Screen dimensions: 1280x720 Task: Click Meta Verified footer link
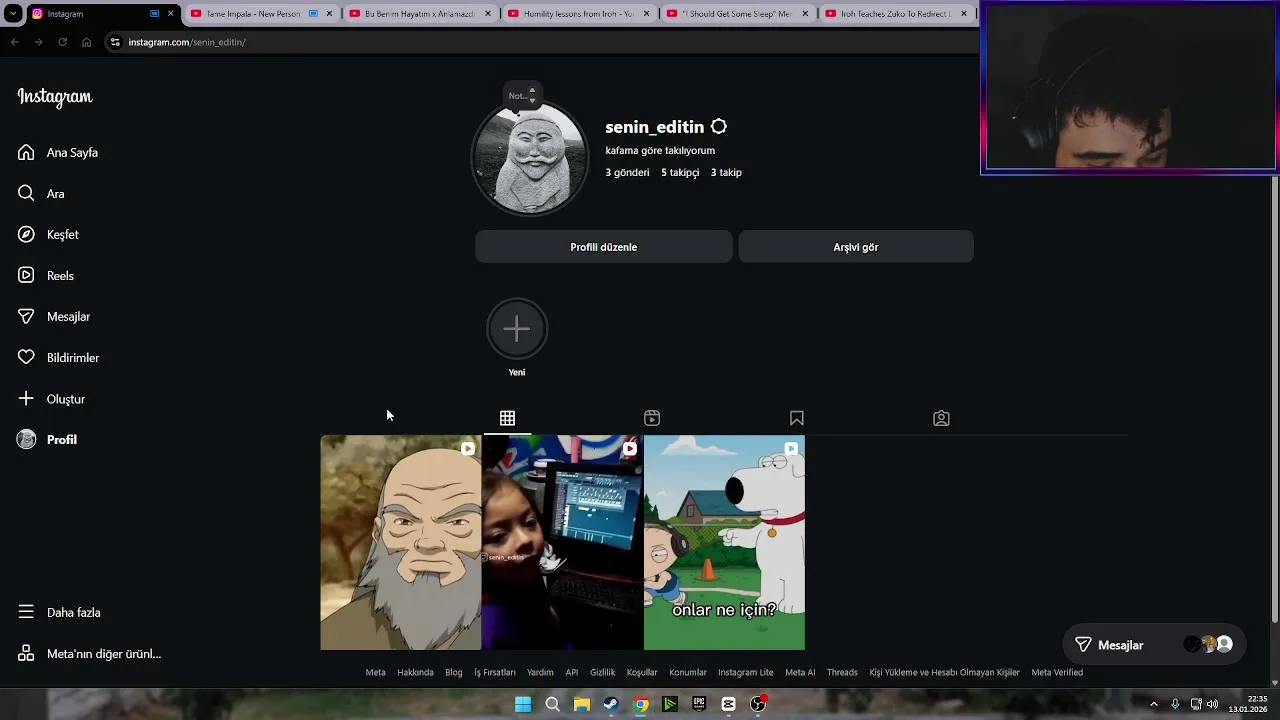coord(1057,672)
